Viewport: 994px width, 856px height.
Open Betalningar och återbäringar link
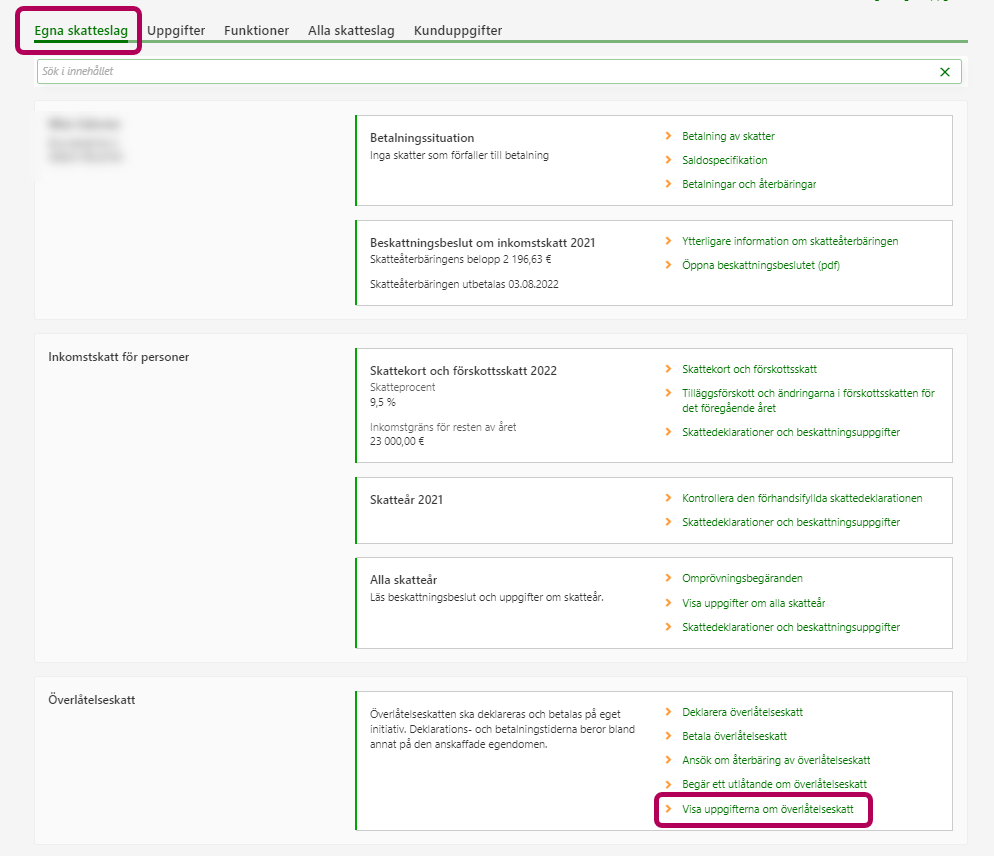pyautogui.click(x=749, y=184)
